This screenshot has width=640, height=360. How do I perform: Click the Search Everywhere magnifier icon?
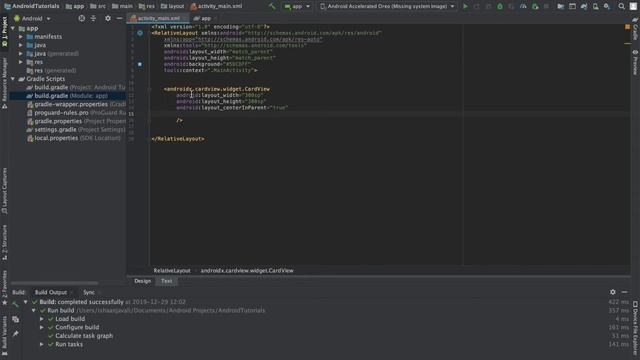coord(621,7)
